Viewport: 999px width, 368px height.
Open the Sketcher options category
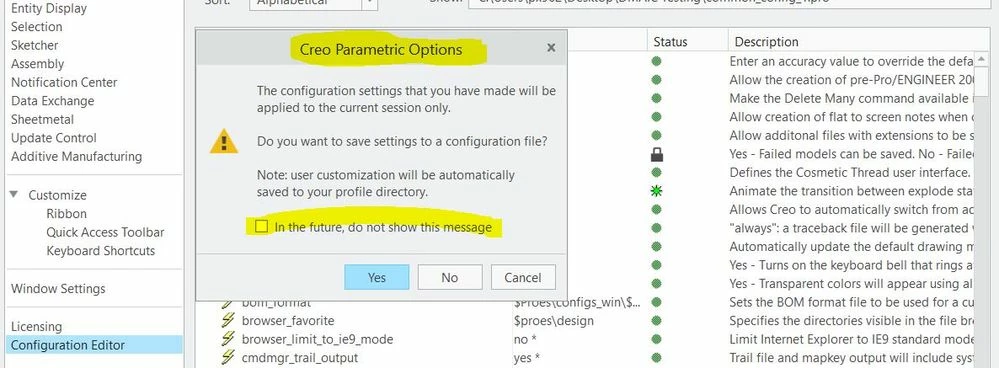coord(34,45)
